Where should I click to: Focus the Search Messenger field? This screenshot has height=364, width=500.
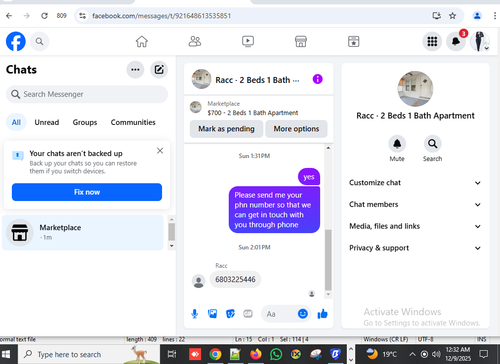87,94
